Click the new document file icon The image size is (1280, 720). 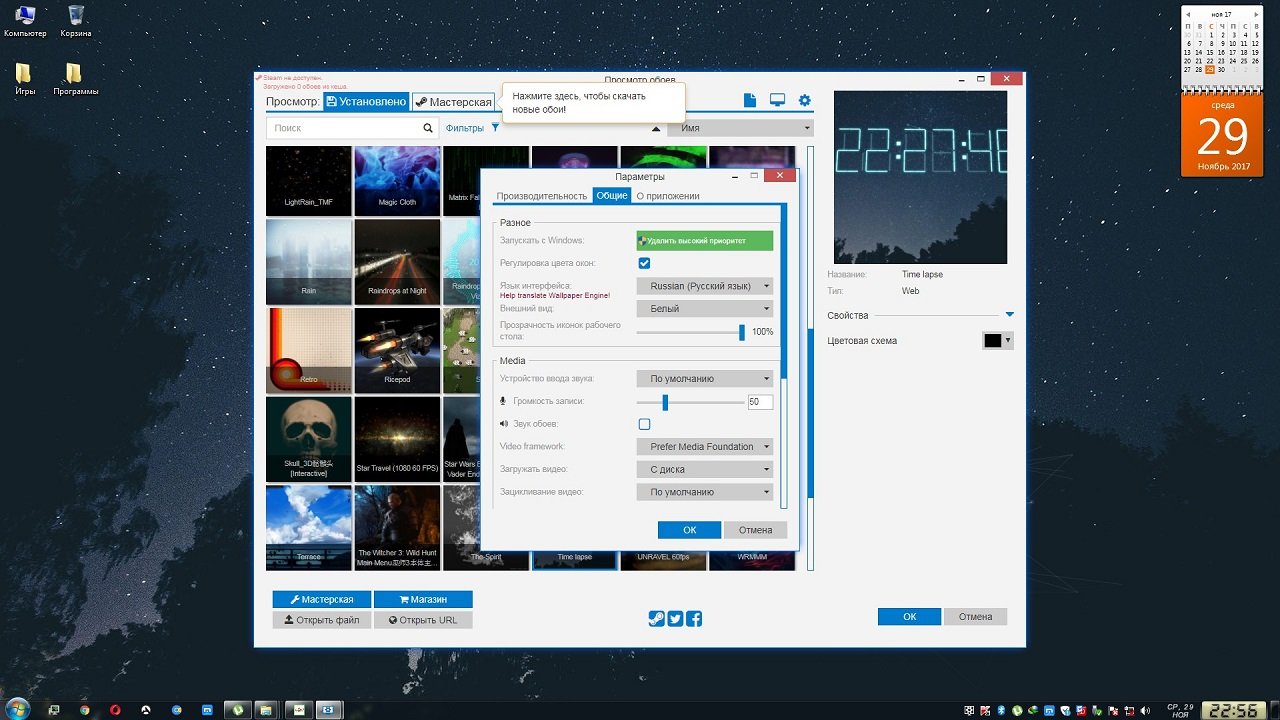pyautogui.click(x=750, y=101)
